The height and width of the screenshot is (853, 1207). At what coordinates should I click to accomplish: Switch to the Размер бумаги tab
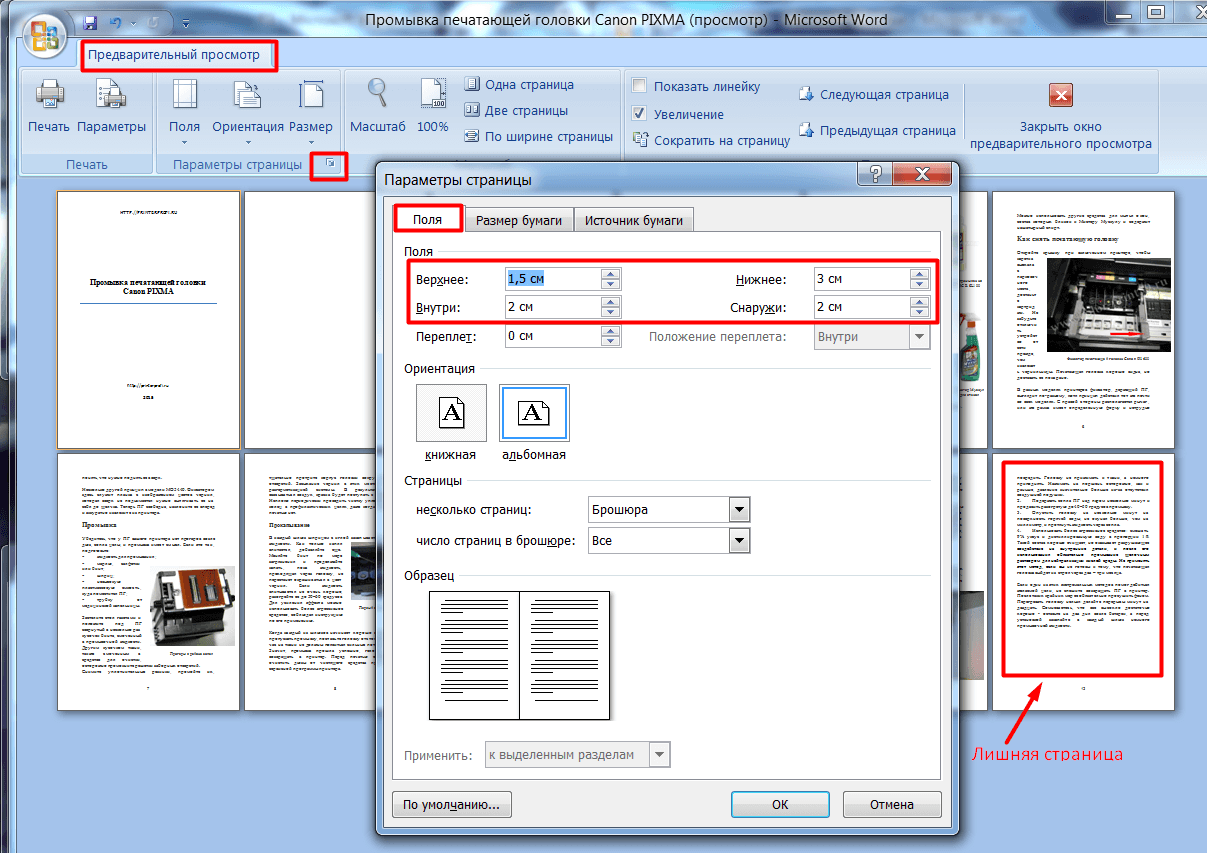click(x=518, y=219)
